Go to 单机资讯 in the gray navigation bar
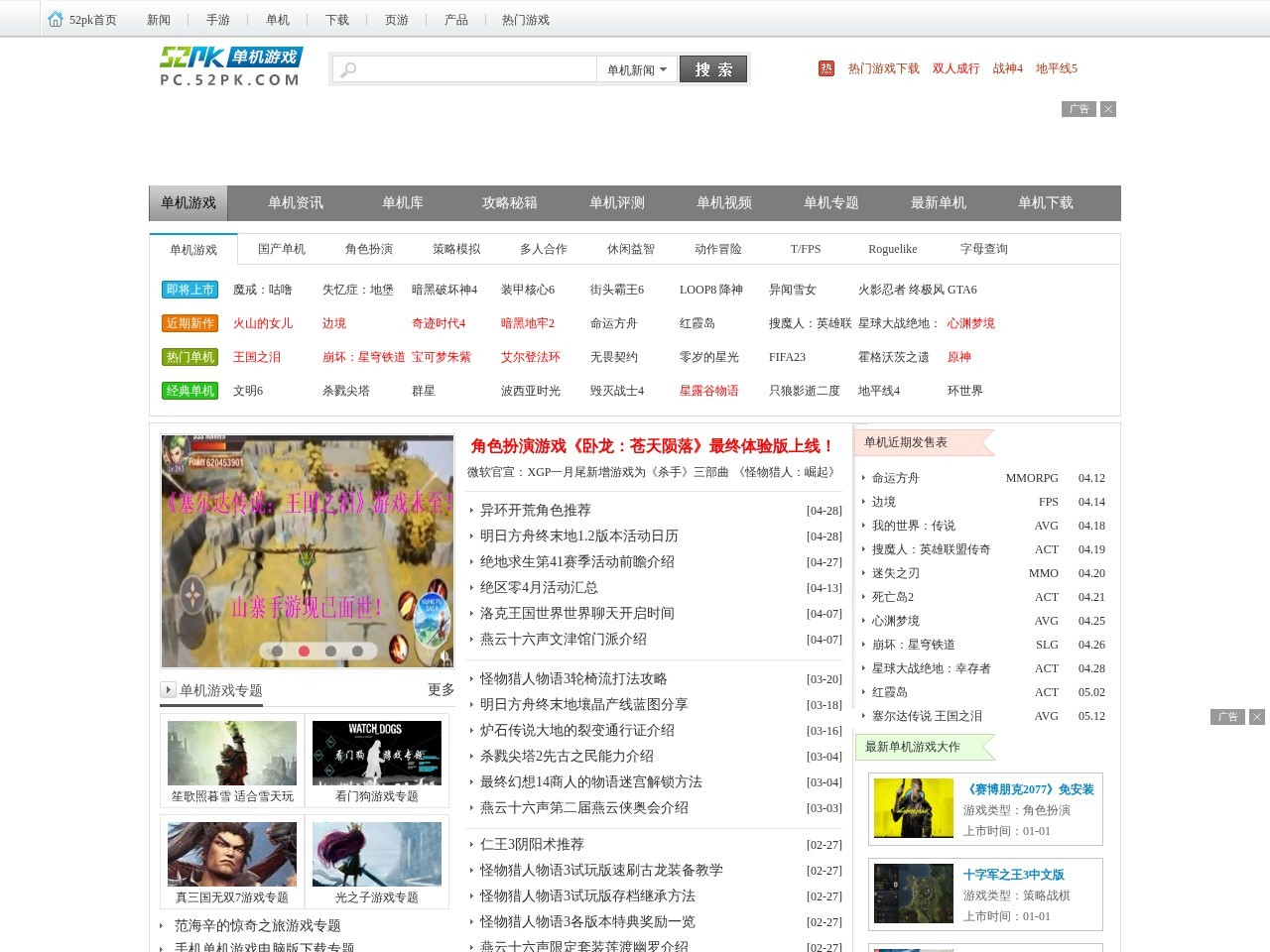The height and width of the screenshot is (952, 1270). (x=296, y=203)
